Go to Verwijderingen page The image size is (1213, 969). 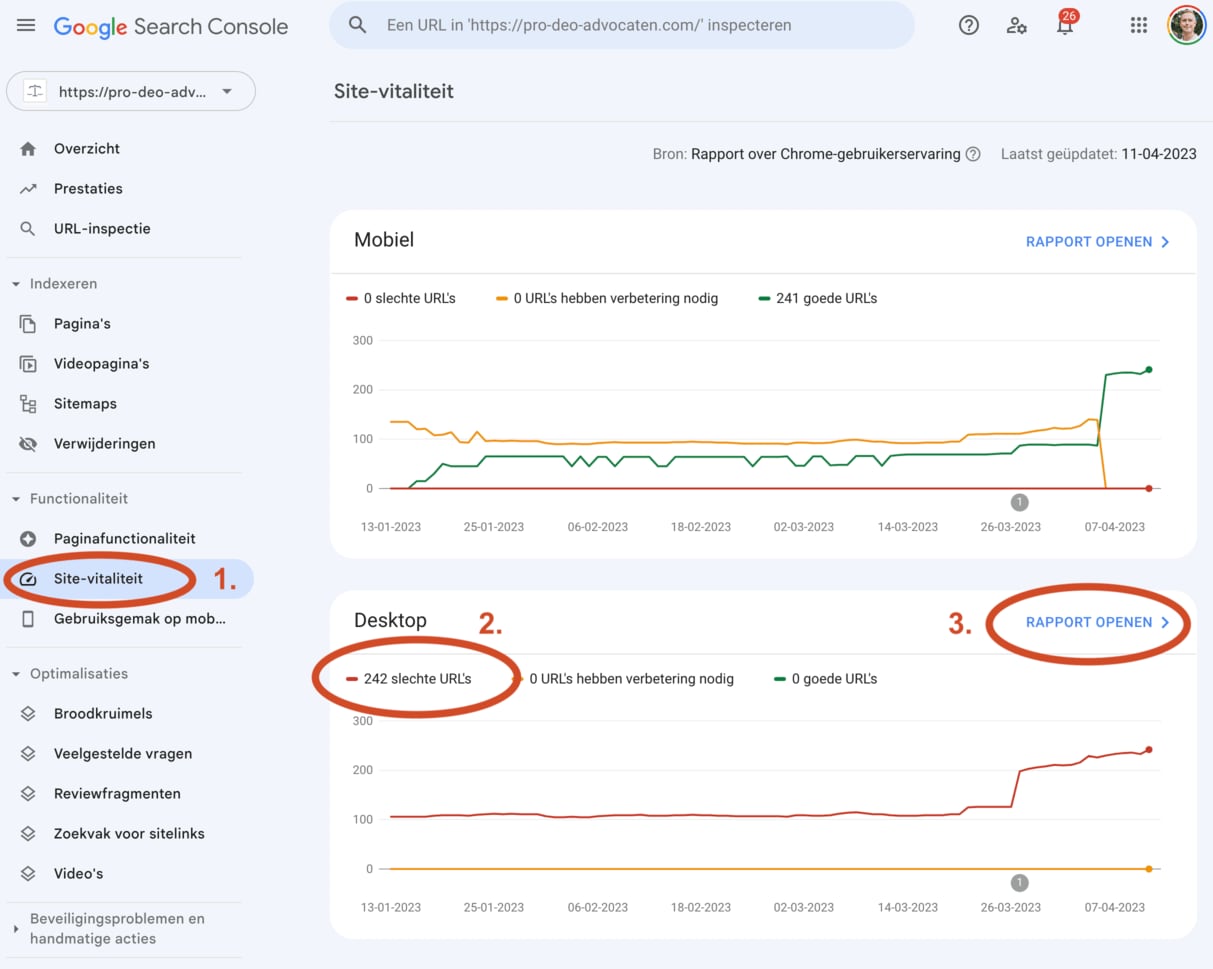point(105,444)
